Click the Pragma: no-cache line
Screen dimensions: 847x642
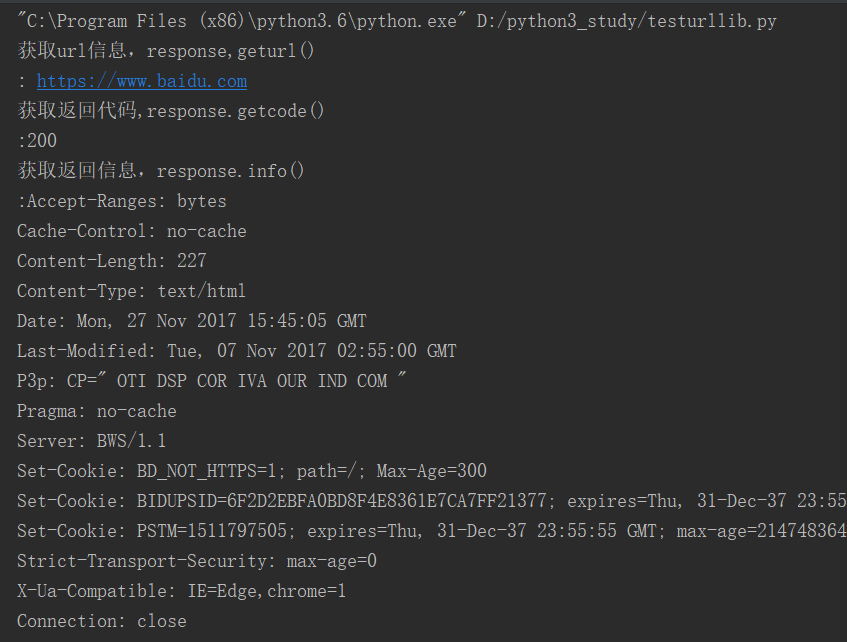coord(97,411)
